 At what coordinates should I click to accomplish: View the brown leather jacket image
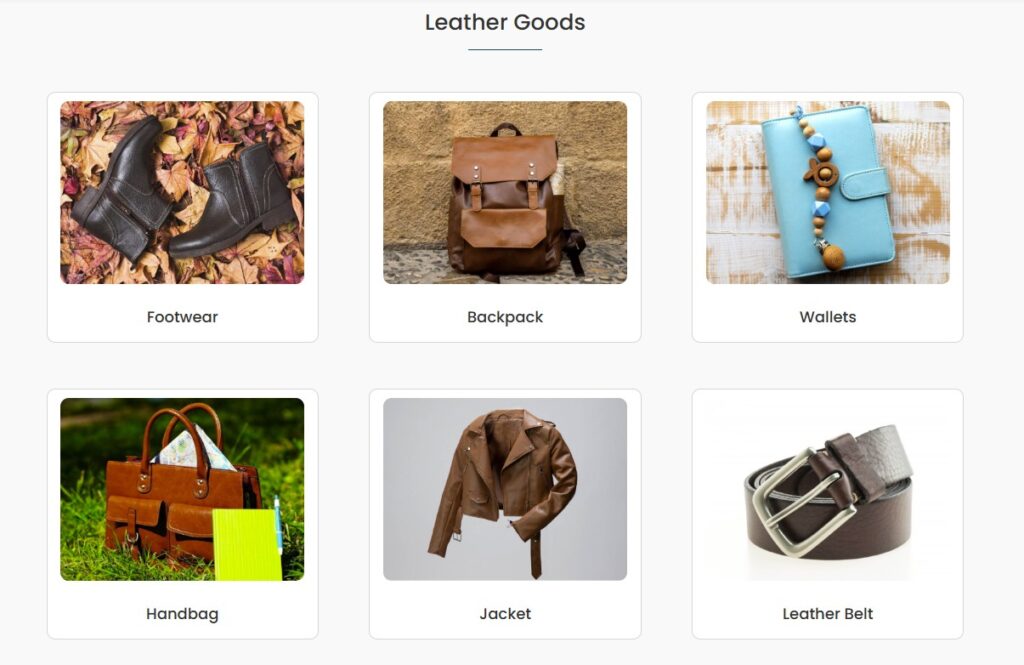pyautogui.click(x=505, y=489)
